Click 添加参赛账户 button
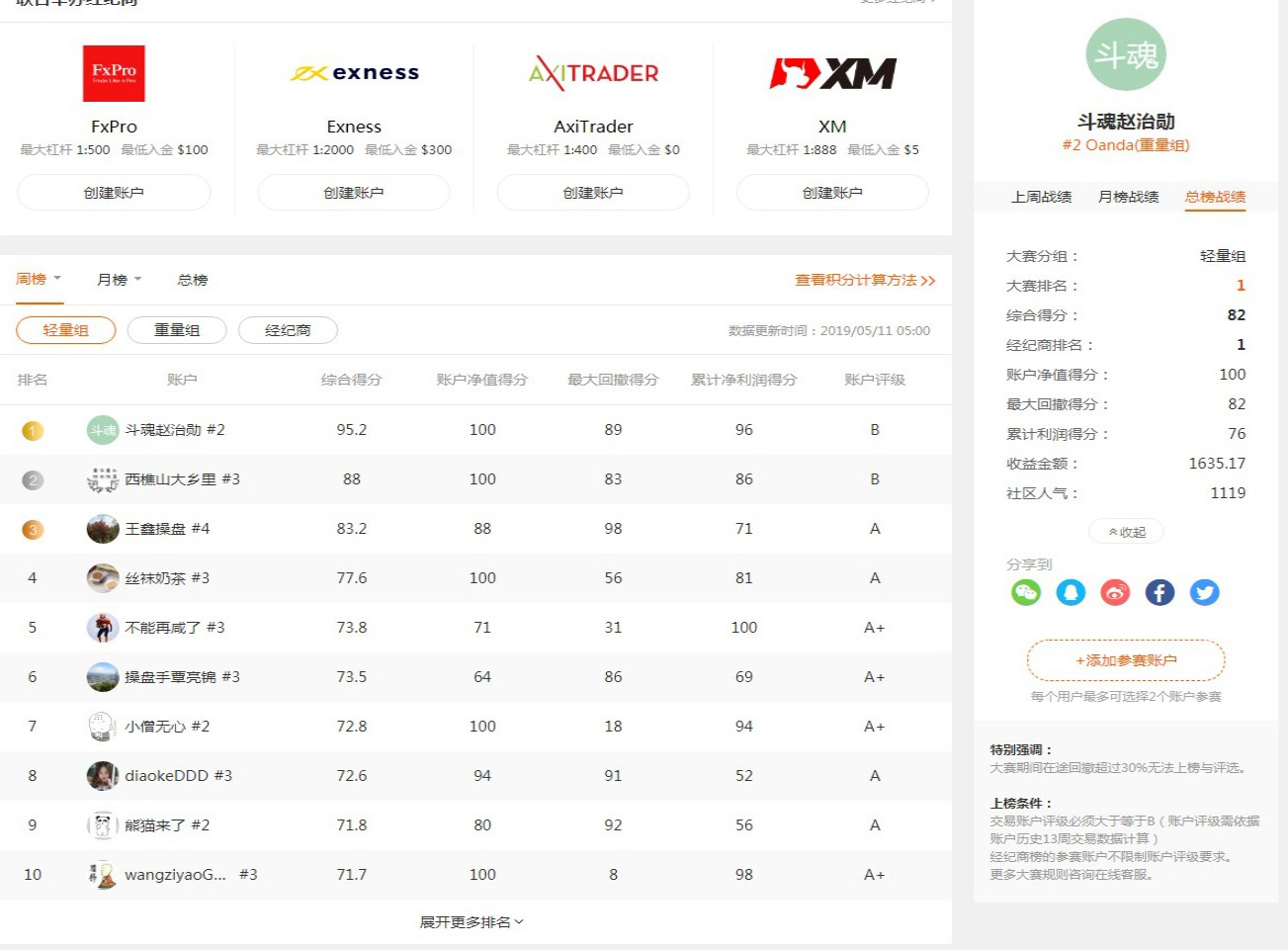Image resolution: width=1288 pixels, height=950 pixels. pyautogui.click(x=1126, y=660)
